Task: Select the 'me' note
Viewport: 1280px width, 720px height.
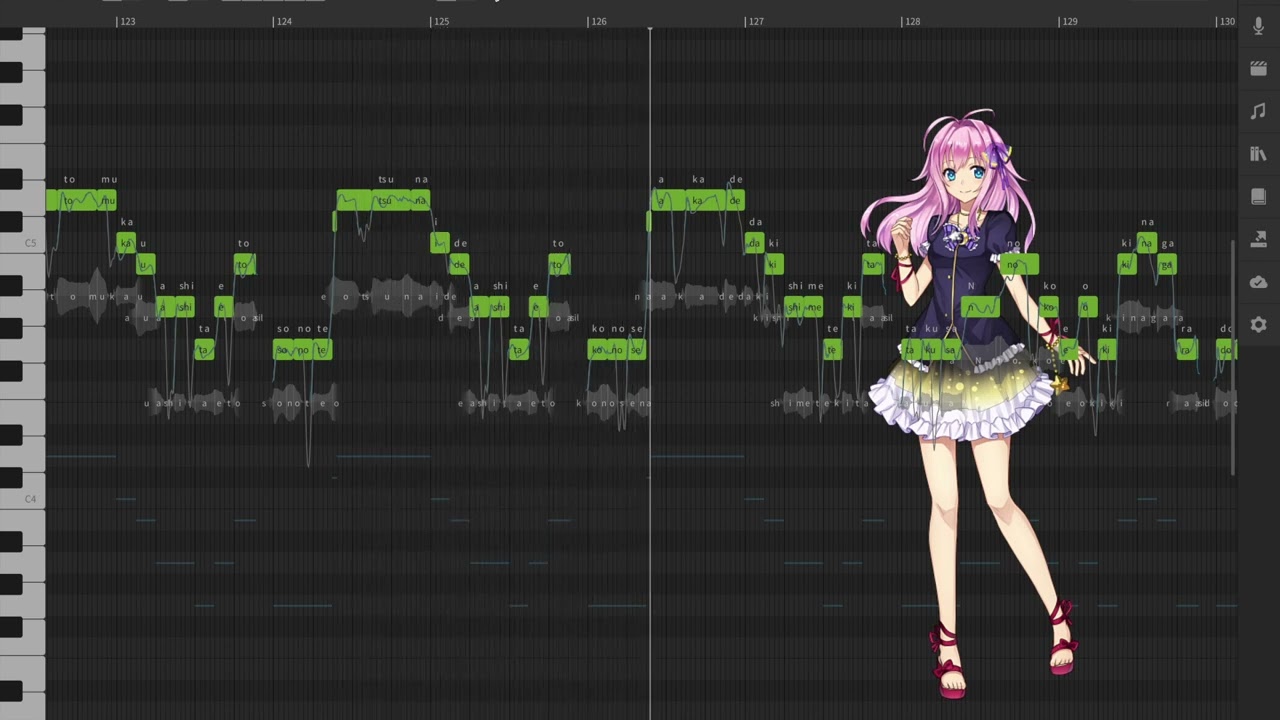Action: point(817,307)
